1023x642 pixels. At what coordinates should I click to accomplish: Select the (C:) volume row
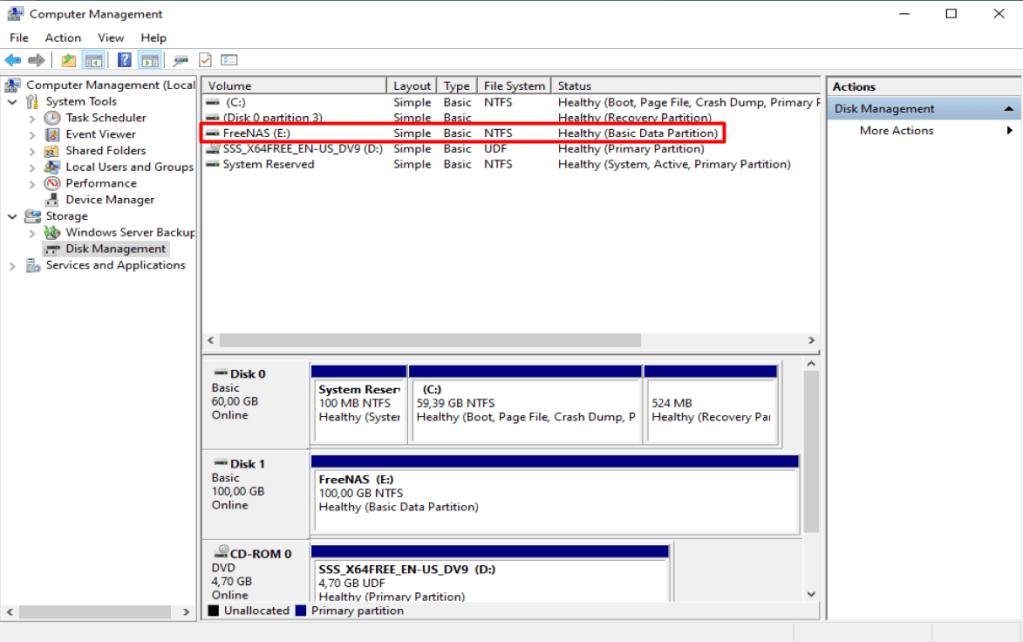(511, 102)
